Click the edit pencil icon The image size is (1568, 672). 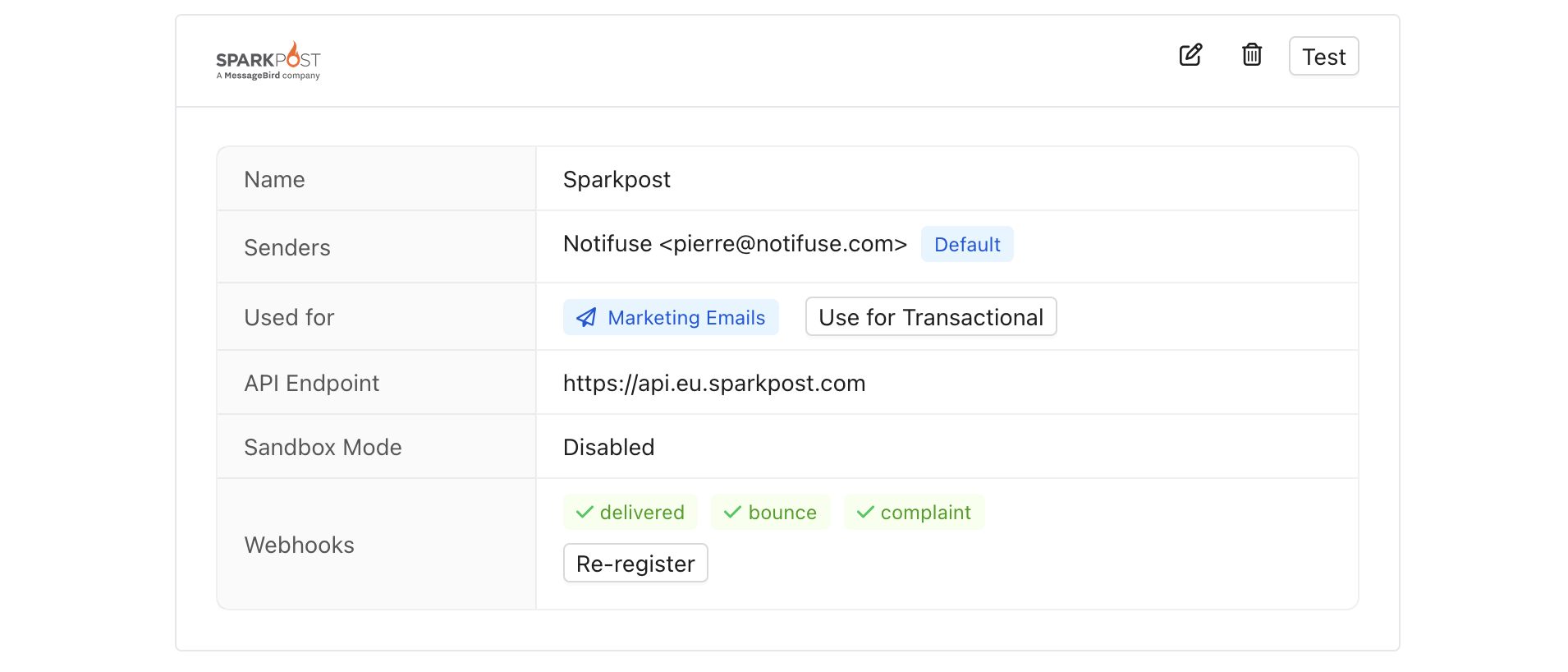click(1190, 55)
